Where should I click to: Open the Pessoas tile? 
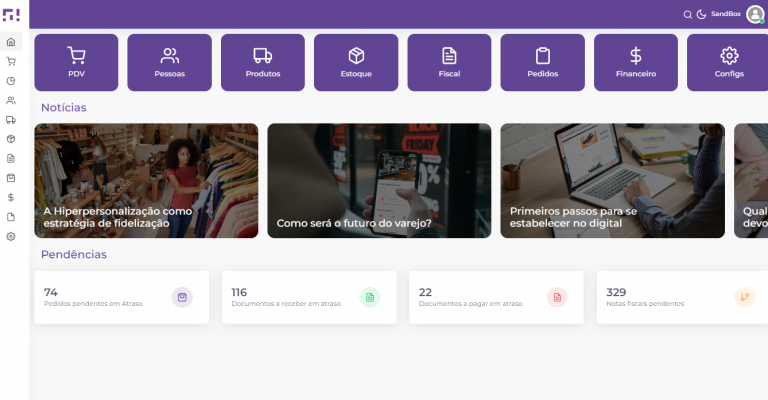click(x=169, y=63)
